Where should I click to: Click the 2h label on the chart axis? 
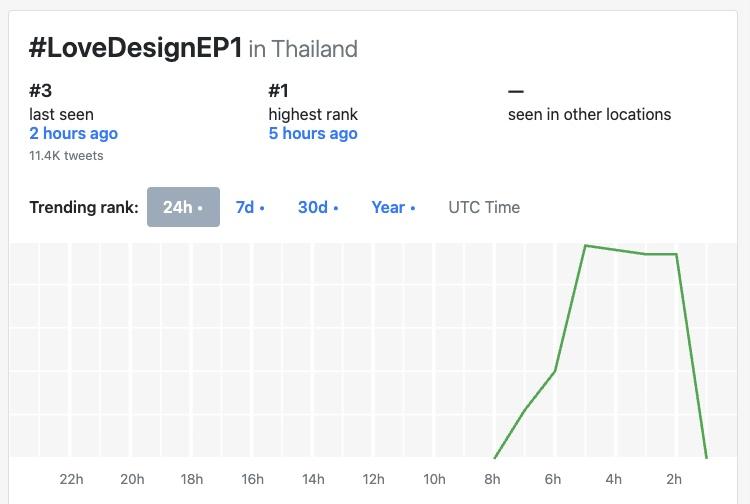[674, 479]
